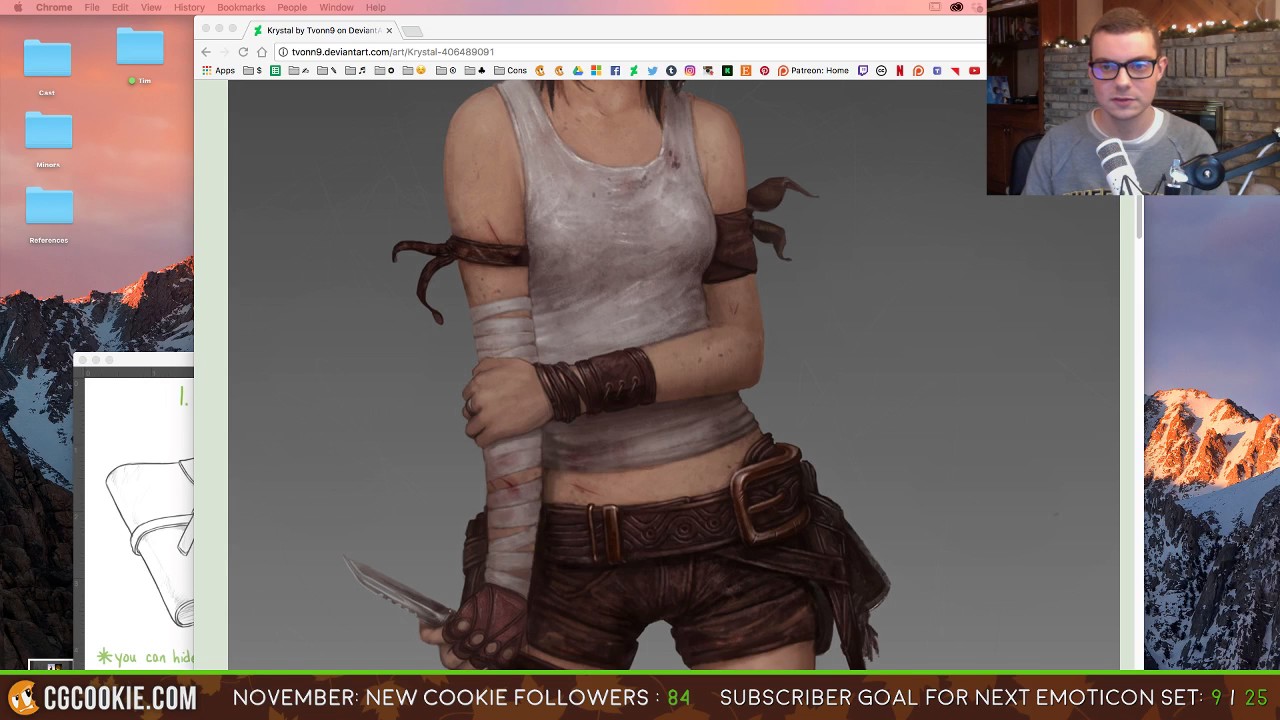Open the music note bookmarks folder
The height and width of the screenshot is (720, 1280).
tap(355, 71)
